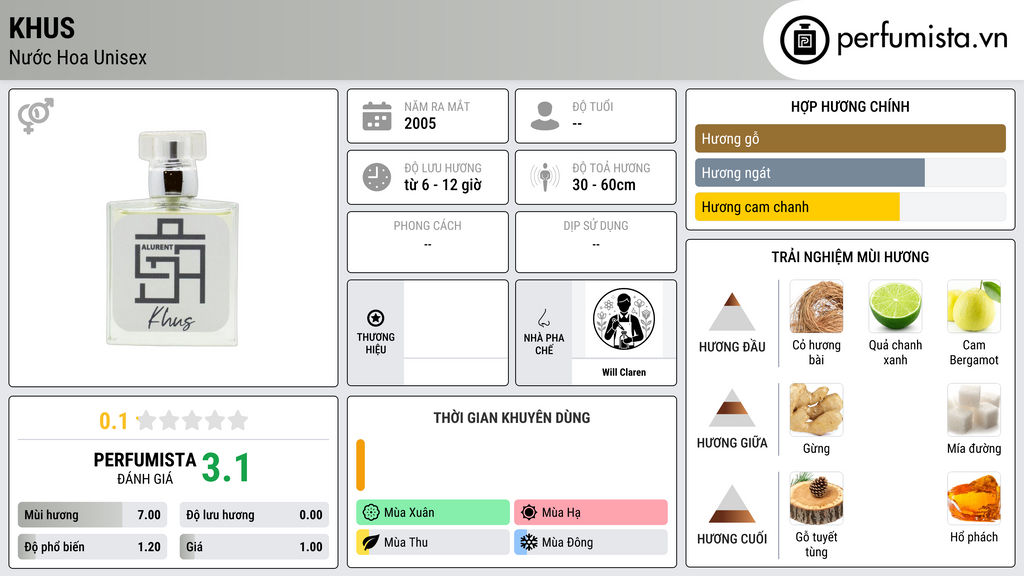Click the Giá 1.00 score bar
The width and height of the screenshot is (1024, 576).
point(254,547)
